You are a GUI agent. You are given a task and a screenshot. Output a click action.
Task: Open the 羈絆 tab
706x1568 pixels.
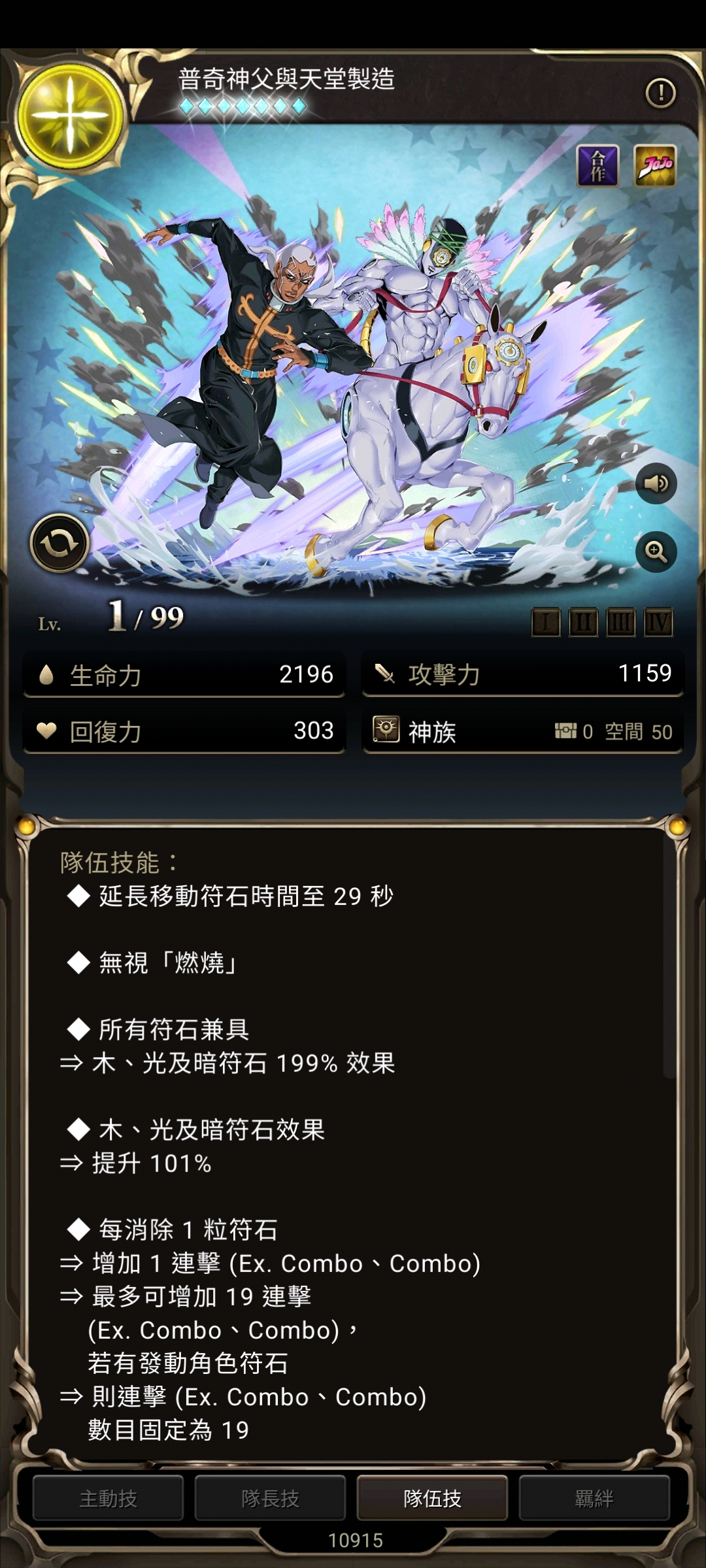coord(594,1498)
